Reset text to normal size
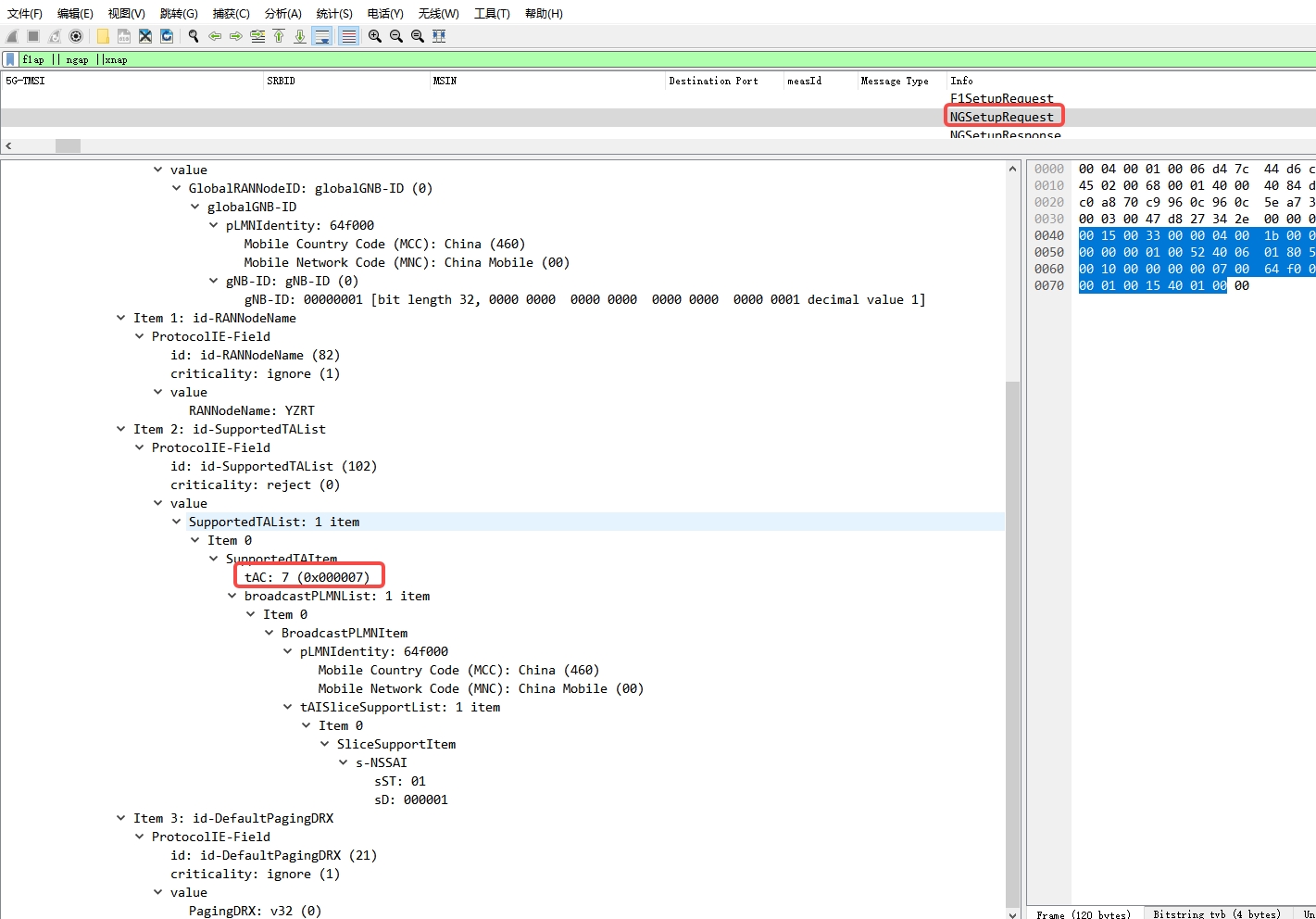This screenshot has width=1316, height=919. click(418, 36)
